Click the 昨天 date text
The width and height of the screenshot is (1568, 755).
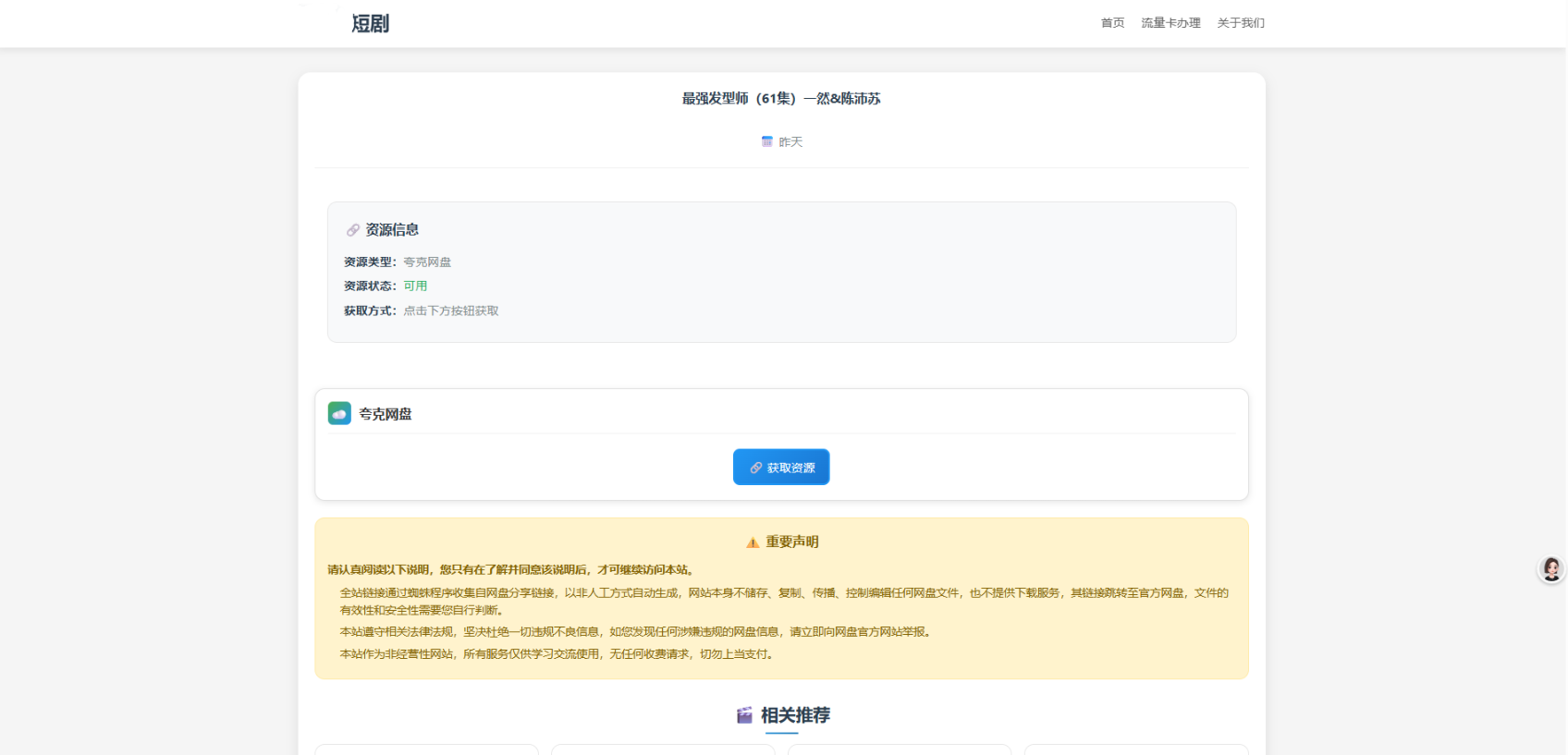[790, 141]
